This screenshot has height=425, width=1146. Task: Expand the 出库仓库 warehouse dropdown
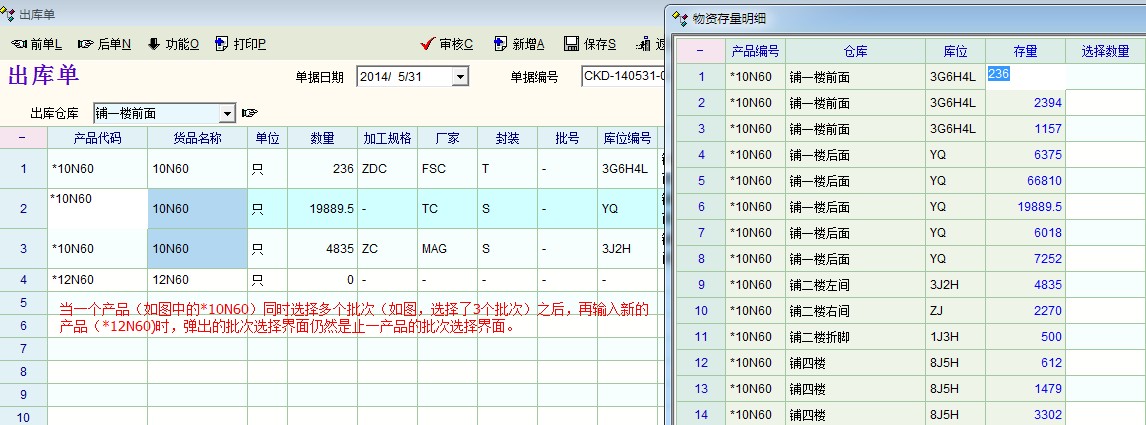point(227,114)
